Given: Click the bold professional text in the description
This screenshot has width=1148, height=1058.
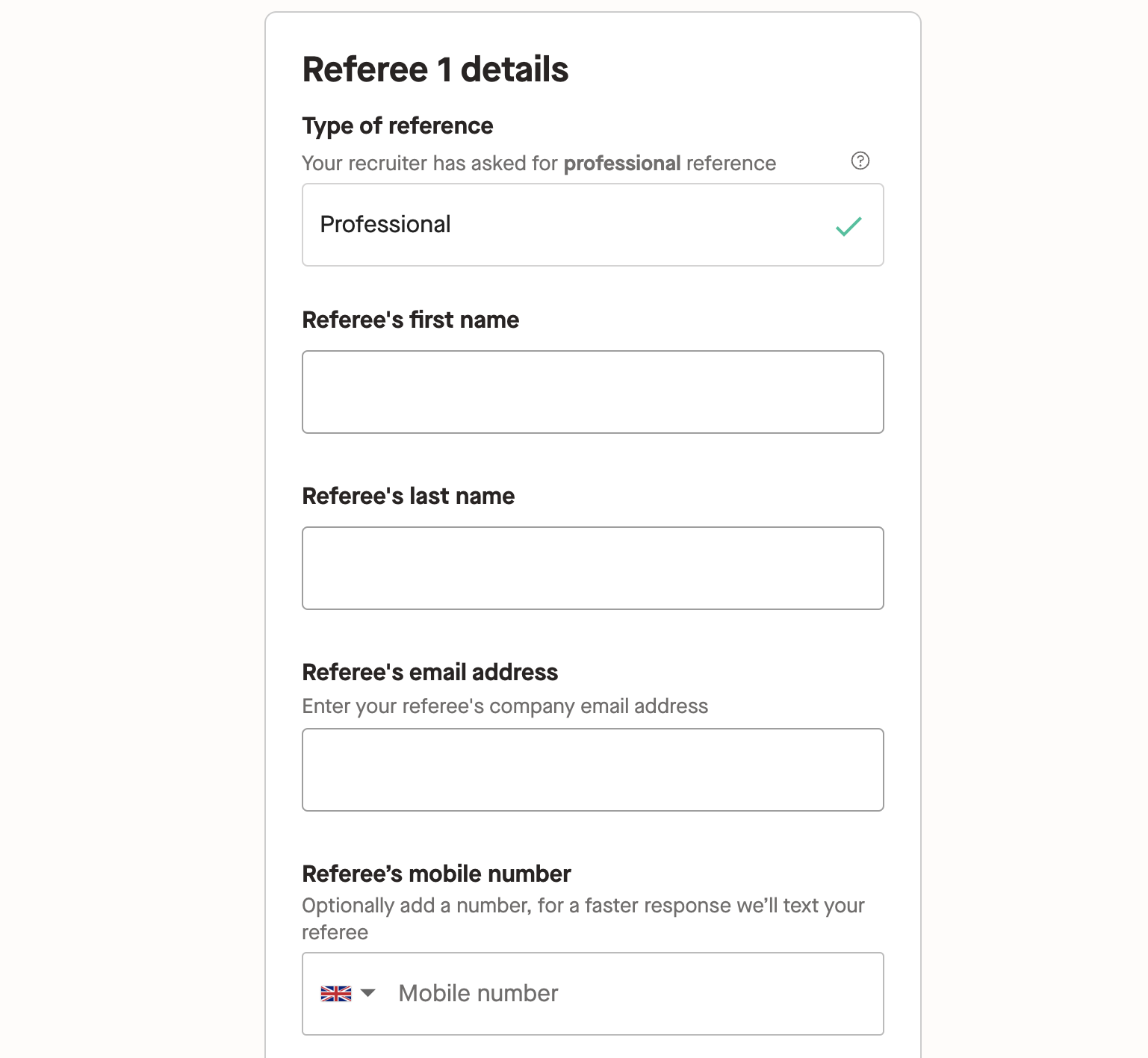Looking at the screenshot, I should click(x=622, y=163).
